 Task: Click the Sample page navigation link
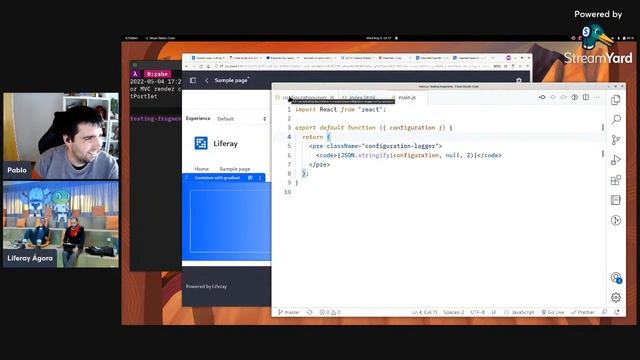tap(235, 169)
